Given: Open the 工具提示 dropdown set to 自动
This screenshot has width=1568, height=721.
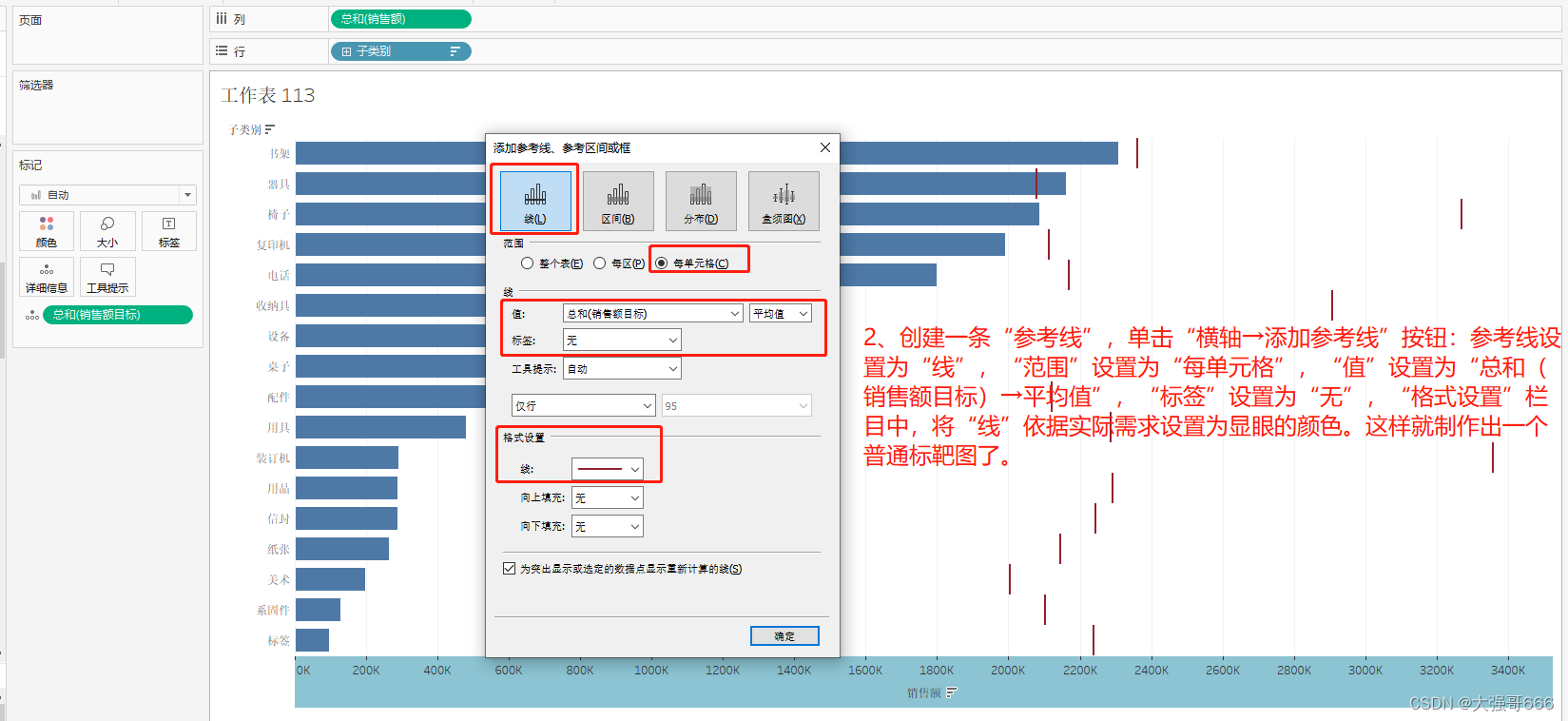Looking at the screenshot, I should pyautogui.click(x=622, y=368).
